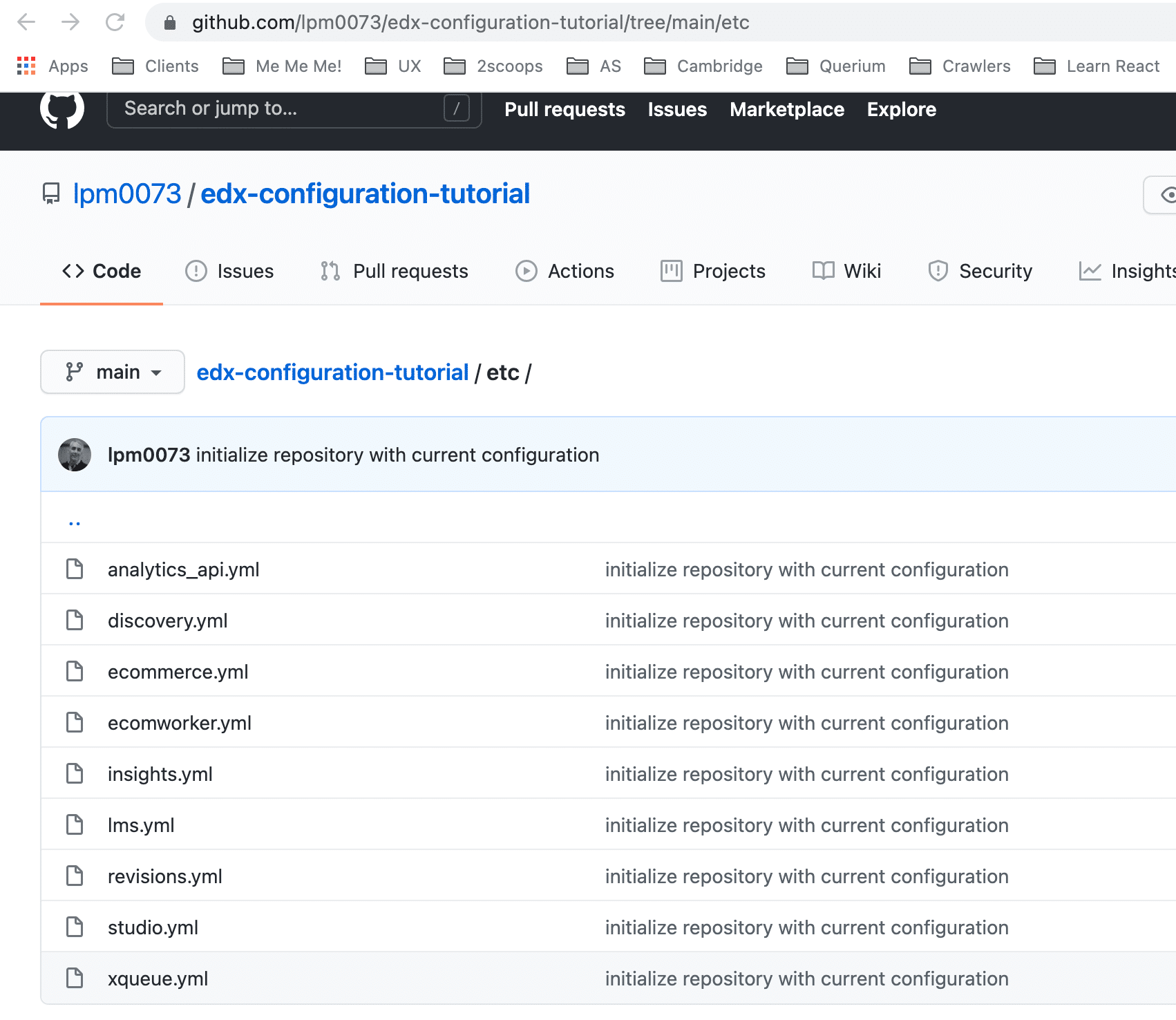
Task: Click the browser address bar URL
Action: point(471,23)
